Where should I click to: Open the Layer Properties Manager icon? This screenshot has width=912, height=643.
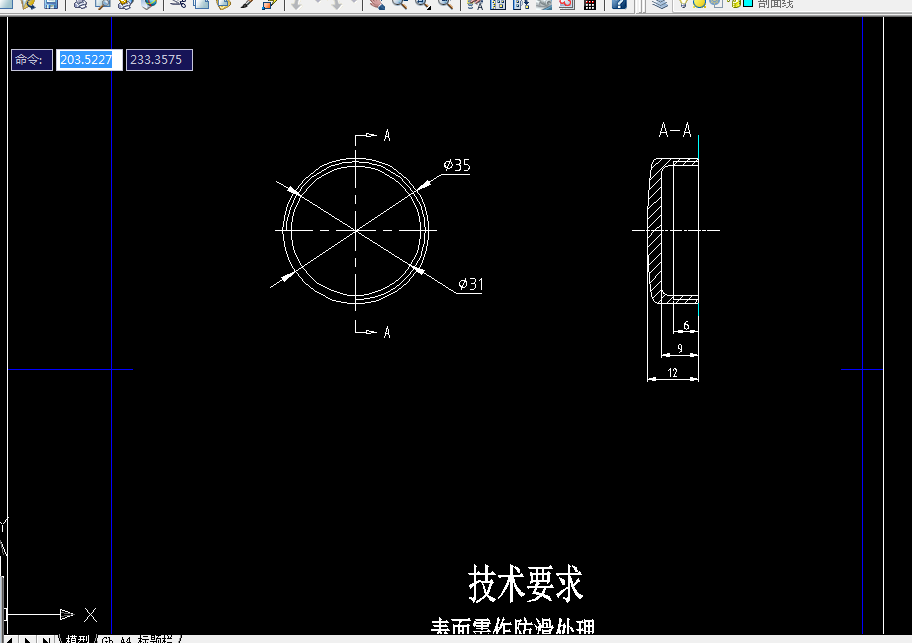[660, 5]
